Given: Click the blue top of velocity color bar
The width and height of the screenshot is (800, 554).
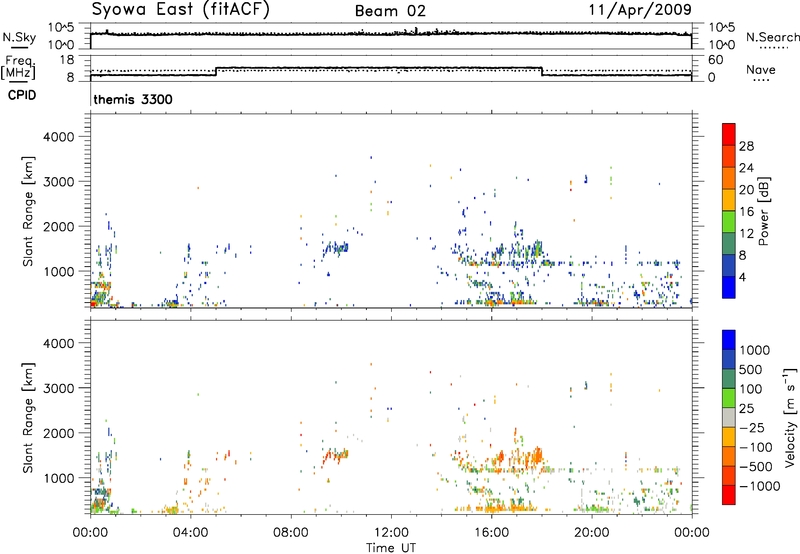Looking at the screenshot, I should [729, 340].
